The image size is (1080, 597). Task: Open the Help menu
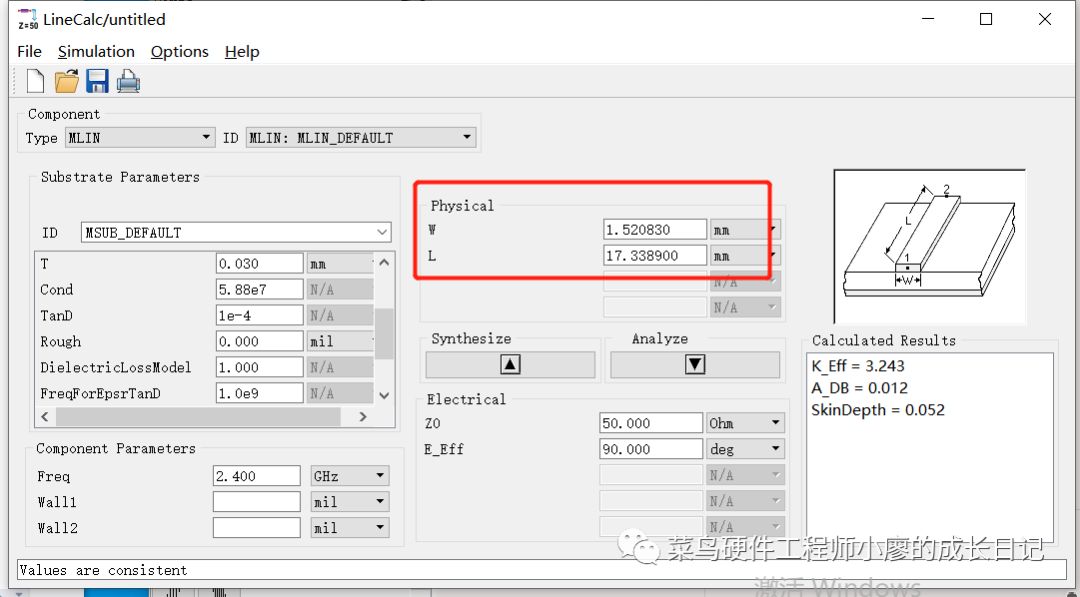[x=242, y=52]
